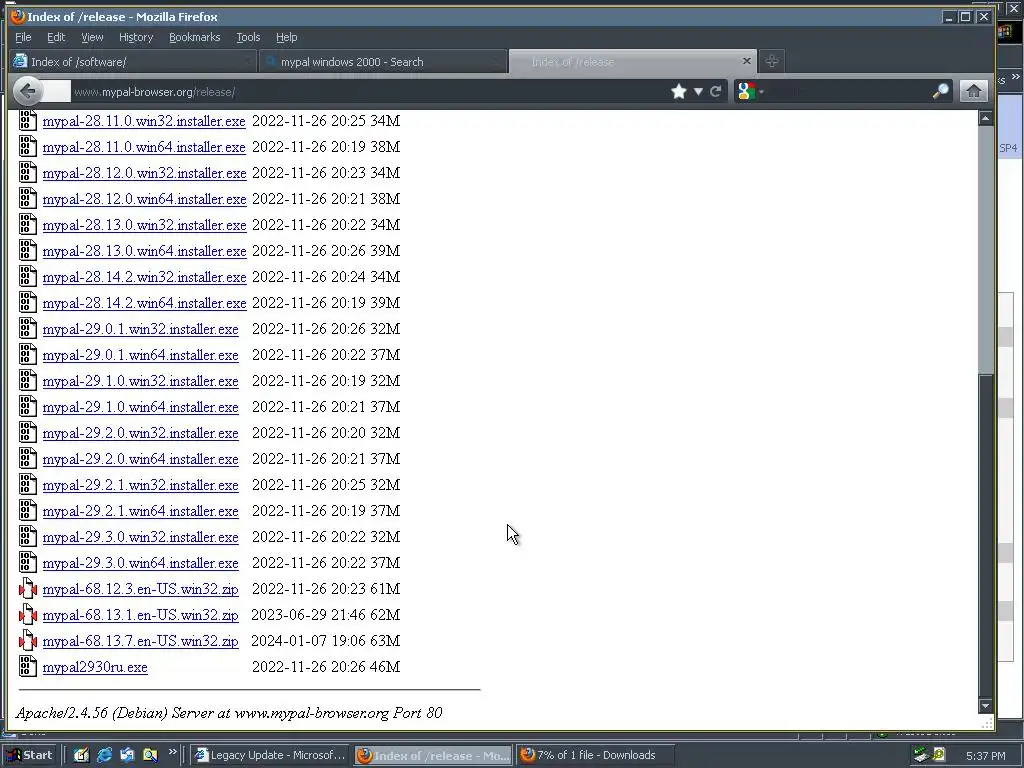
Task: Download mypal-28.12.0.win32.installer.exe
Action: [144, 173]
